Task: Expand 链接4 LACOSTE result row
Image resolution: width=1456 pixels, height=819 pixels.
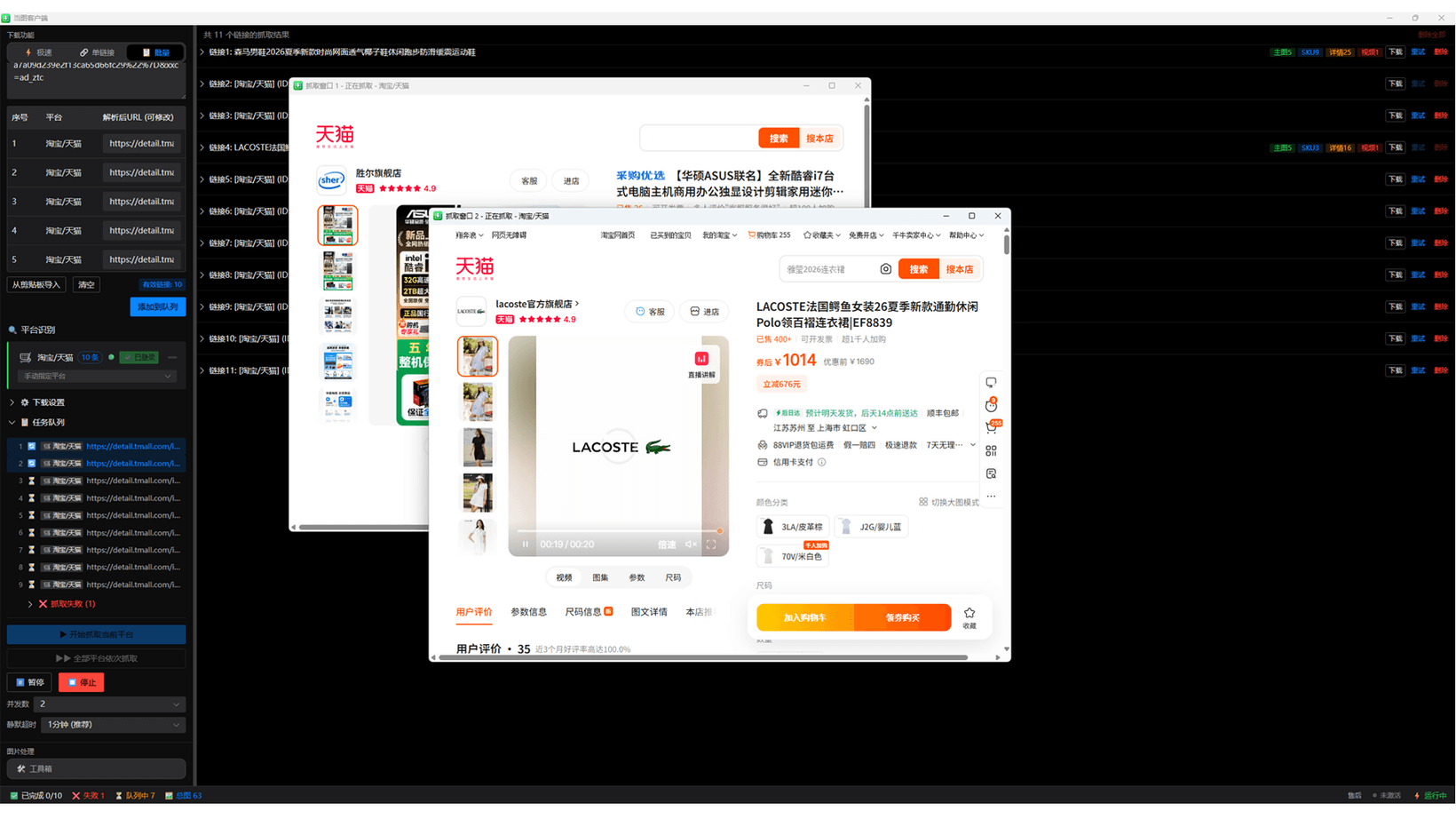Action: tap(202, 147)
